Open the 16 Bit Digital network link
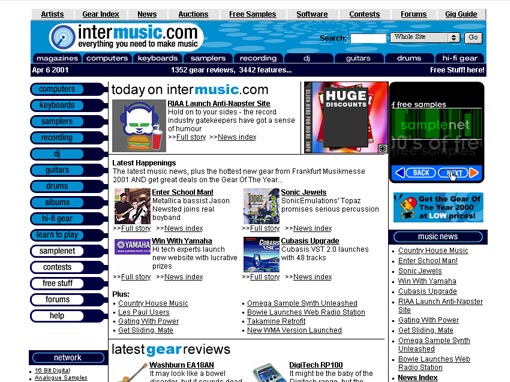 [53, 371]
